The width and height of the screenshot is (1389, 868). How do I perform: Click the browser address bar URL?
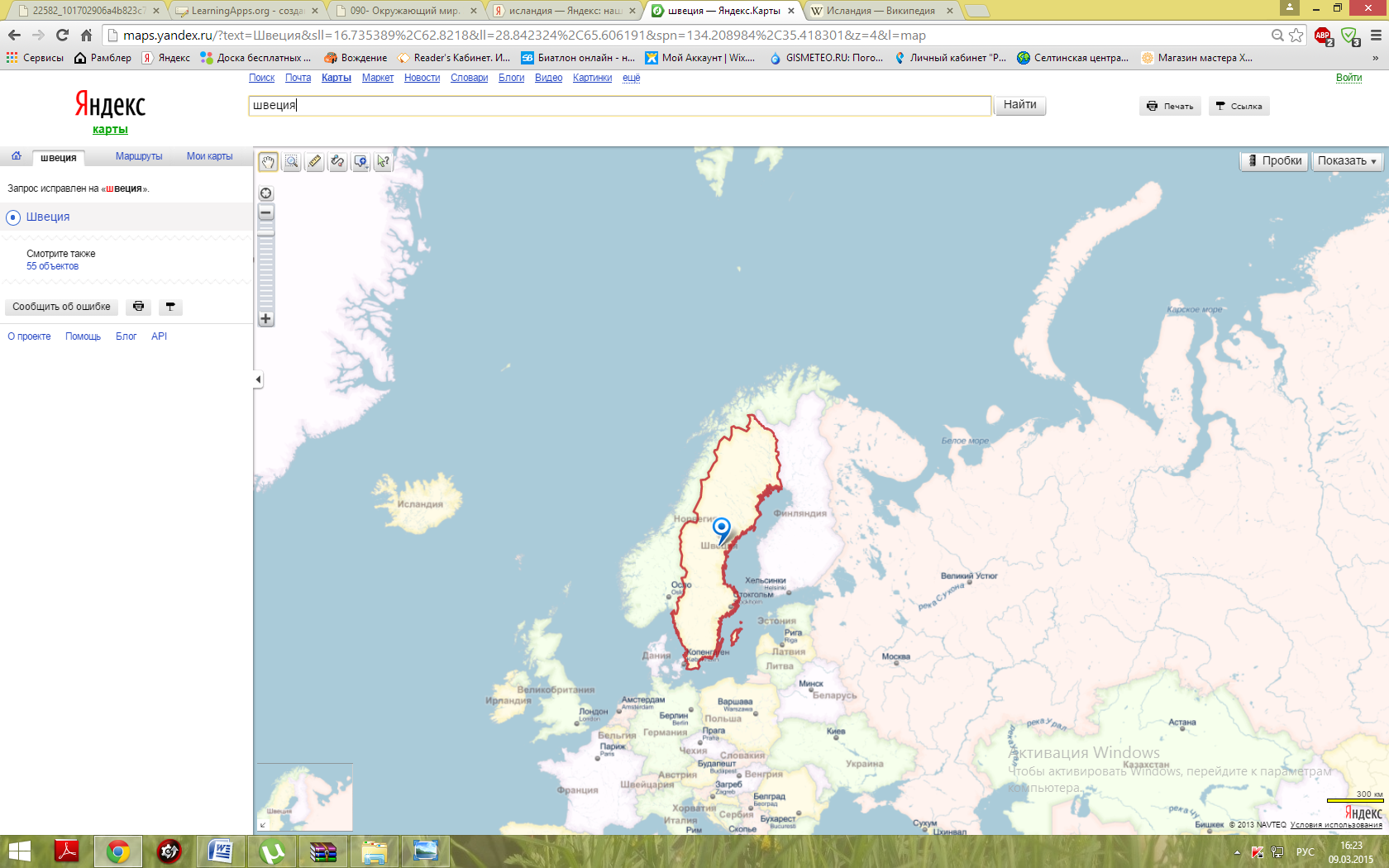(x=524, y=36)
